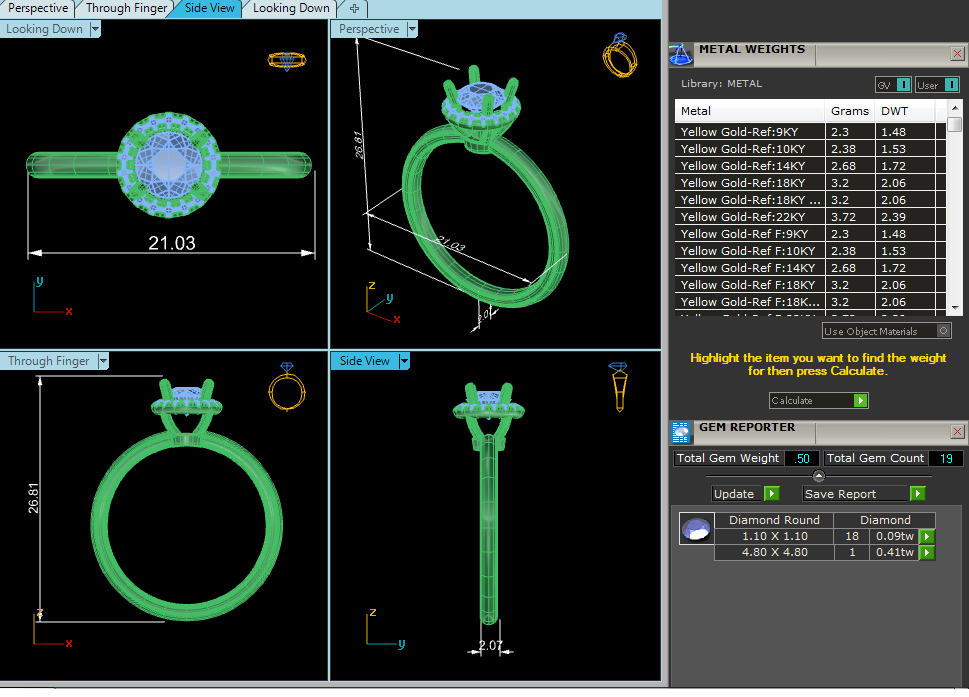Click the 26.81 dimension in Through Finger view
The height and width of the screenshot is (697, 969).
point(33,498)
